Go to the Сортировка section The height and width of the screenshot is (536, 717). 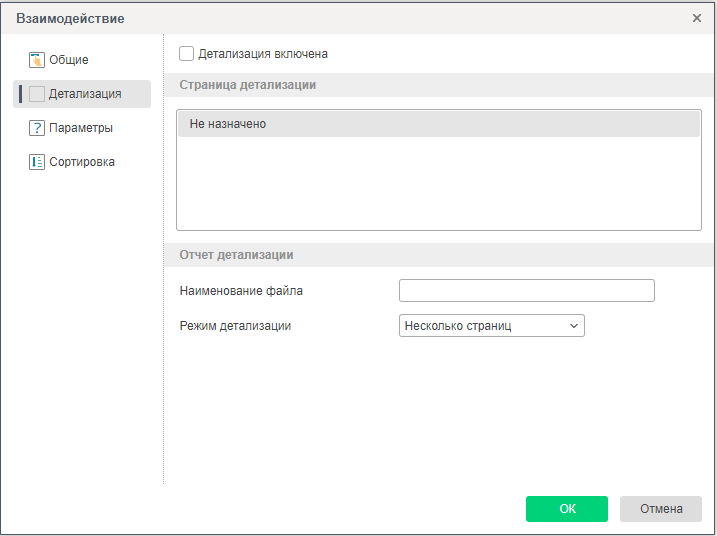pos(82,162)
